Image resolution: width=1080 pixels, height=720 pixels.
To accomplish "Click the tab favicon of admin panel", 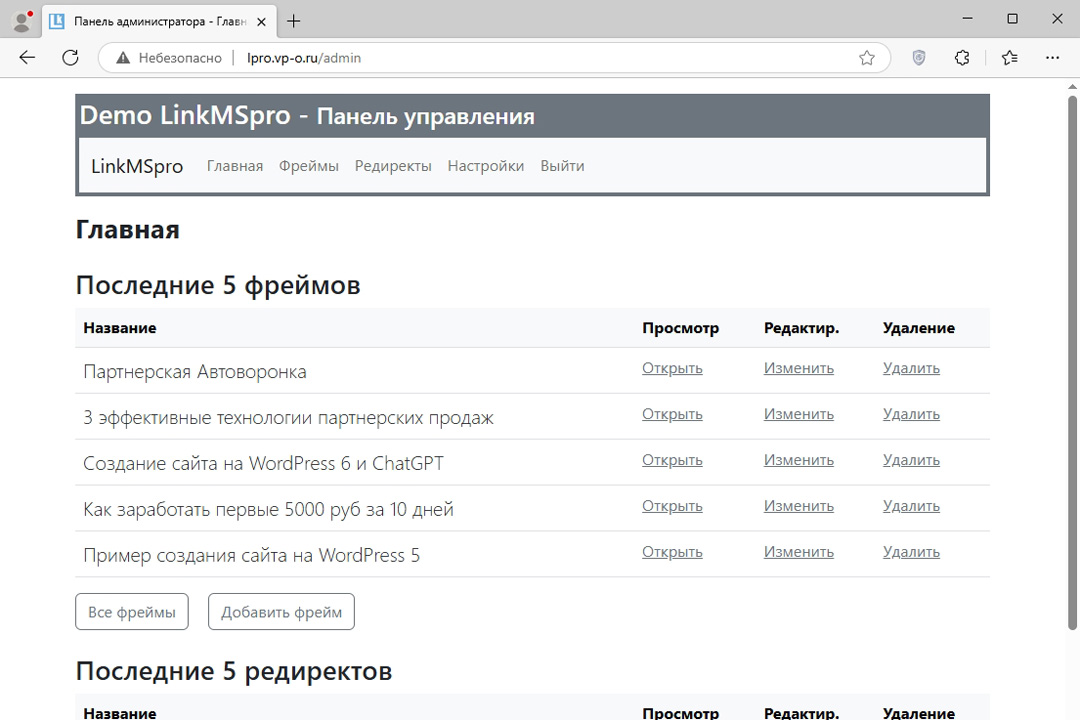I will pyautogui.click(x=57, y=21).
